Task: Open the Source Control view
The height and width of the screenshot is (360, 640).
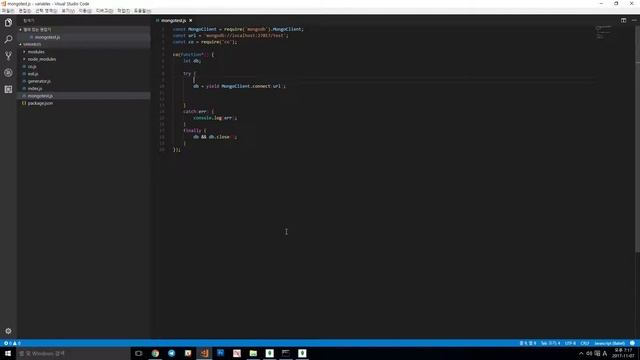Action: point(8,56)
